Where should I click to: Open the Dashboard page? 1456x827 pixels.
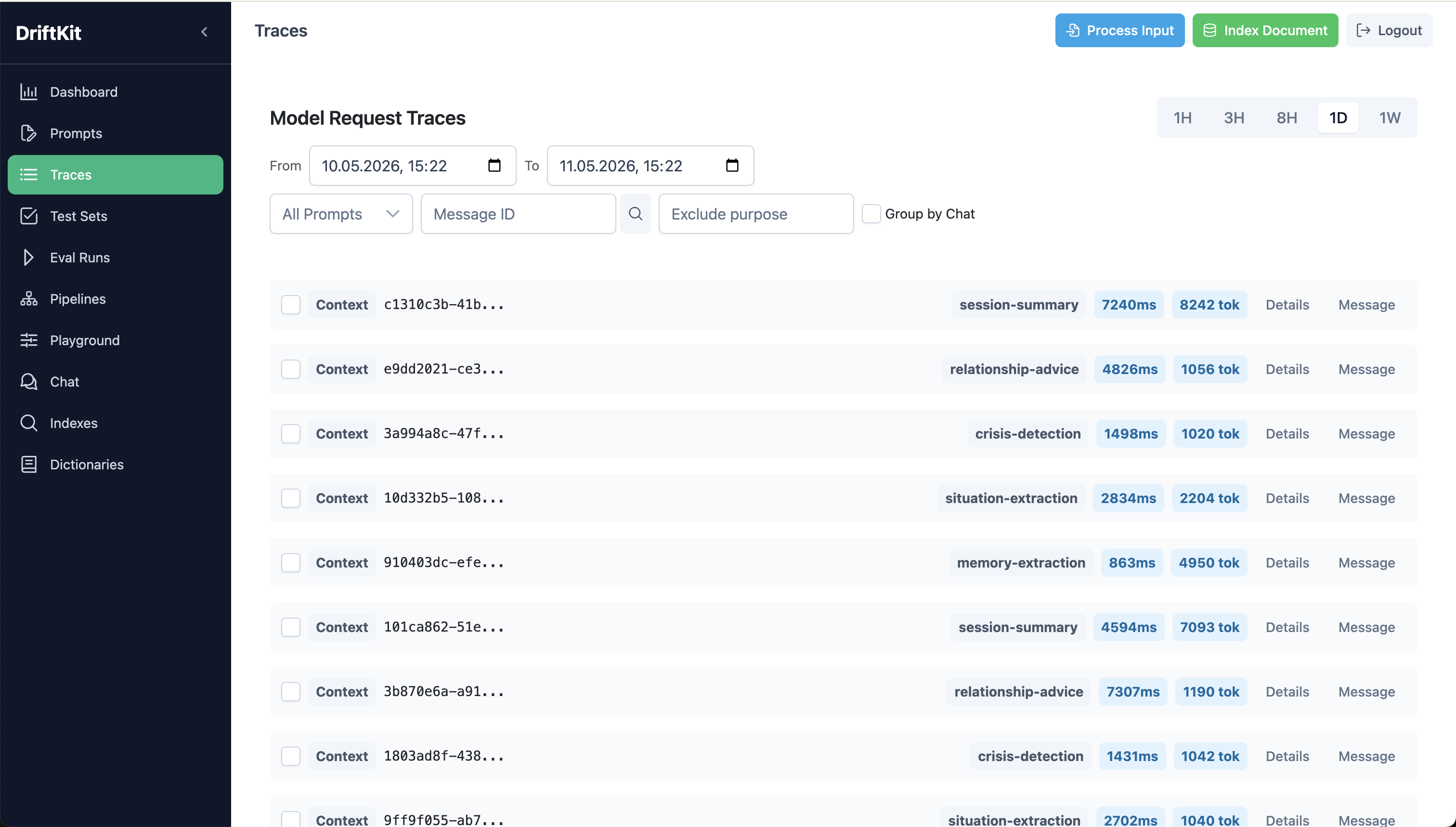(x=116, y=92)
